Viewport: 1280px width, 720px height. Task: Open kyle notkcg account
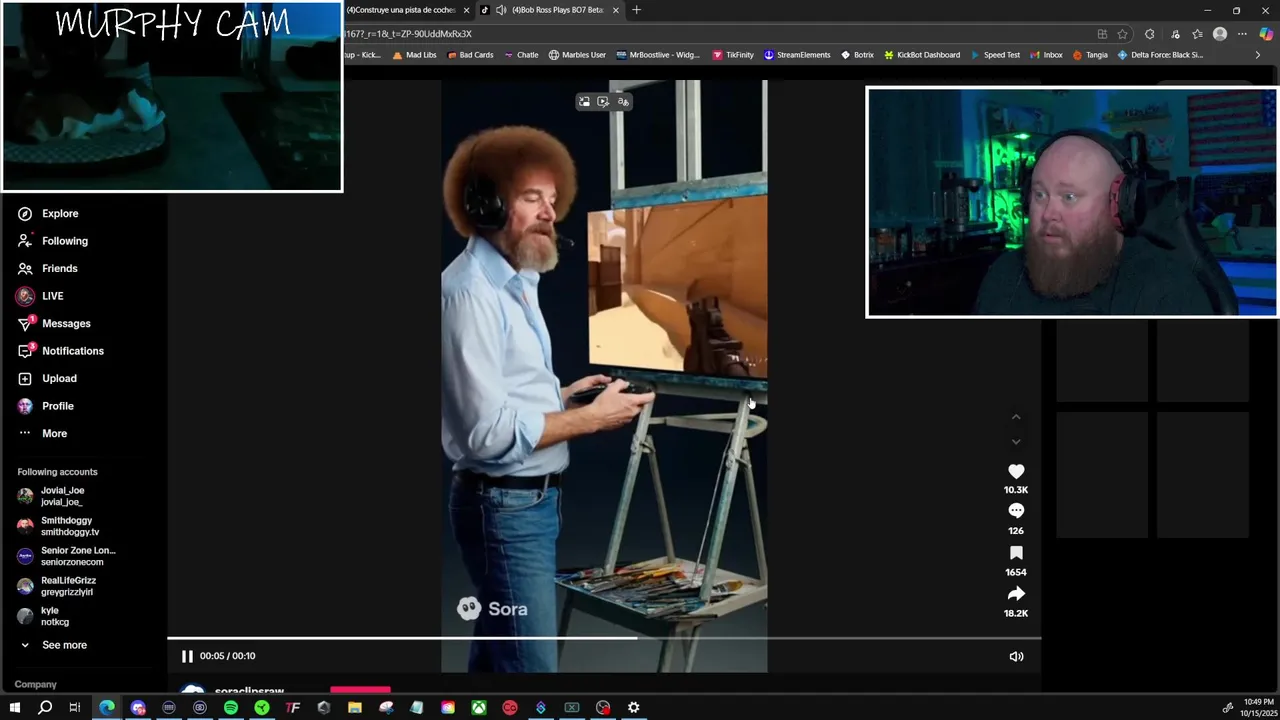pyautogui.click(x=43, y=616)
